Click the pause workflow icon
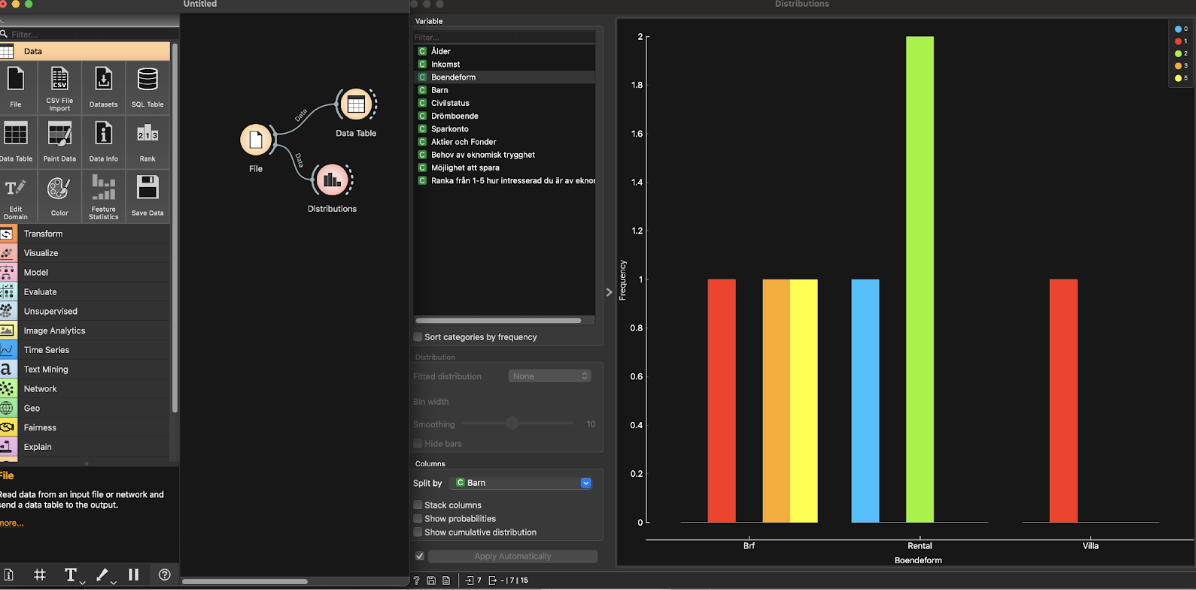1196x590 pixels. click(x=133, y=575)
